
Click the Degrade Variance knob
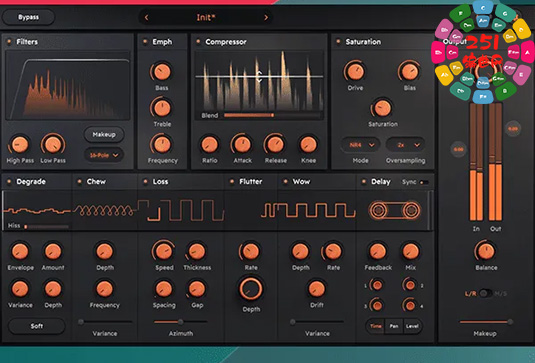click(20, 289)
